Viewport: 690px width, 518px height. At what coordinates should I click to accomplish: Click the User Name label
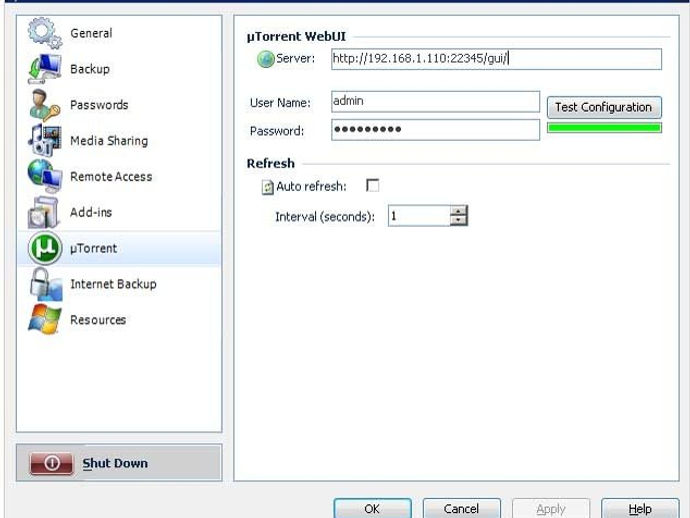[x=280, y=103]
